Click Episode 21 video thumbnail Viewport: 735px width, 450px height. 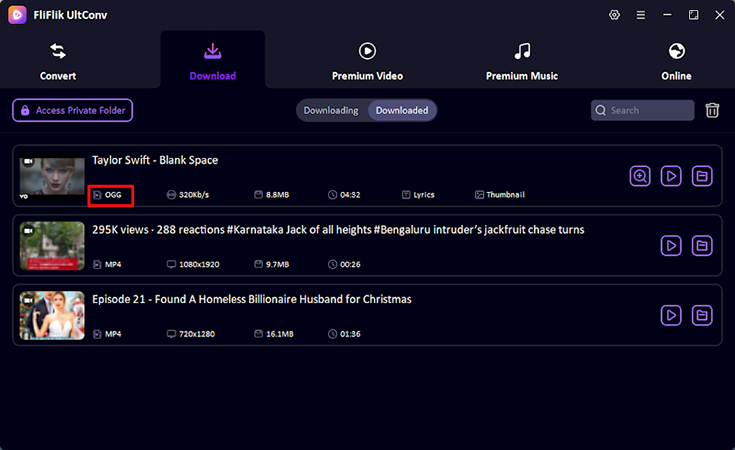[x=52, y=315]
